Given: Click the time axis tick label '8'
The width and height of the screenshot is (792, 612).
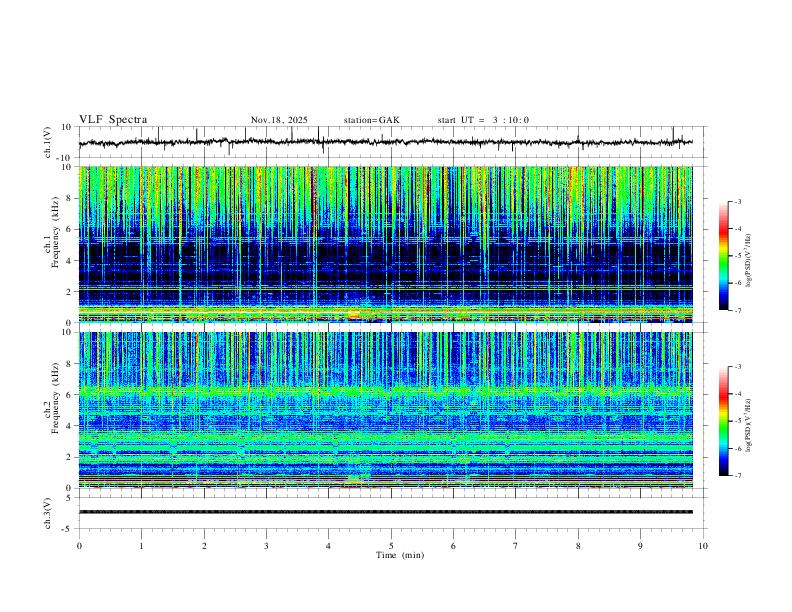Looking at the screenshot, I should tap(578, 546).
